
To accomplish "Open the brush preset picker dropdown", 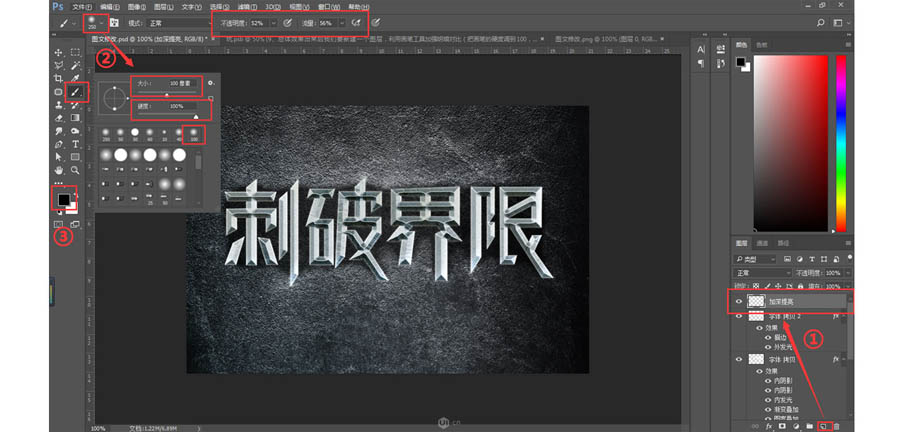I will coord(101,21).
